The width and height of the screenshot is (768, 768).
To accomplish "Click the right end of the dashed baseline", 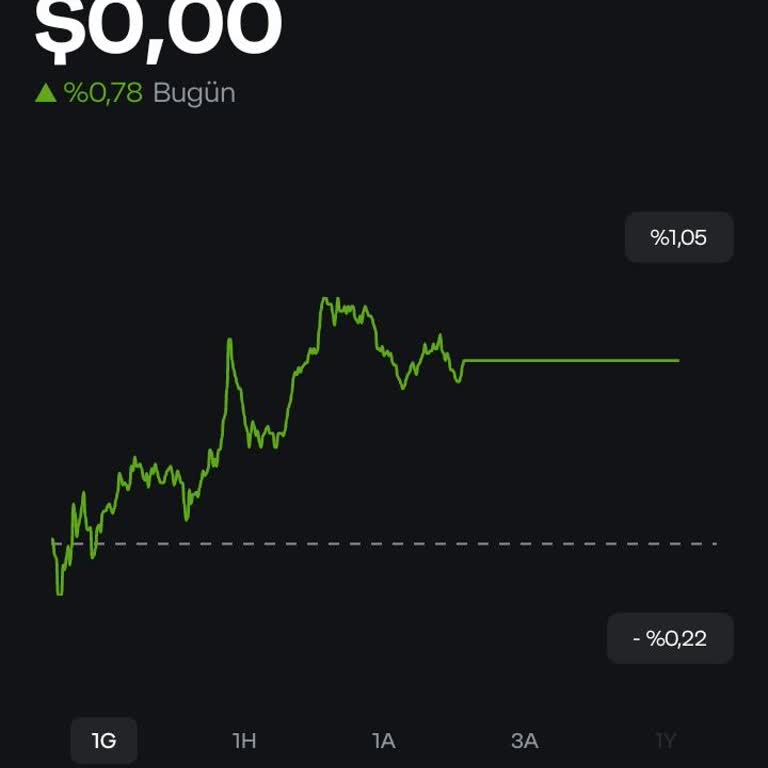I will 714,544.
